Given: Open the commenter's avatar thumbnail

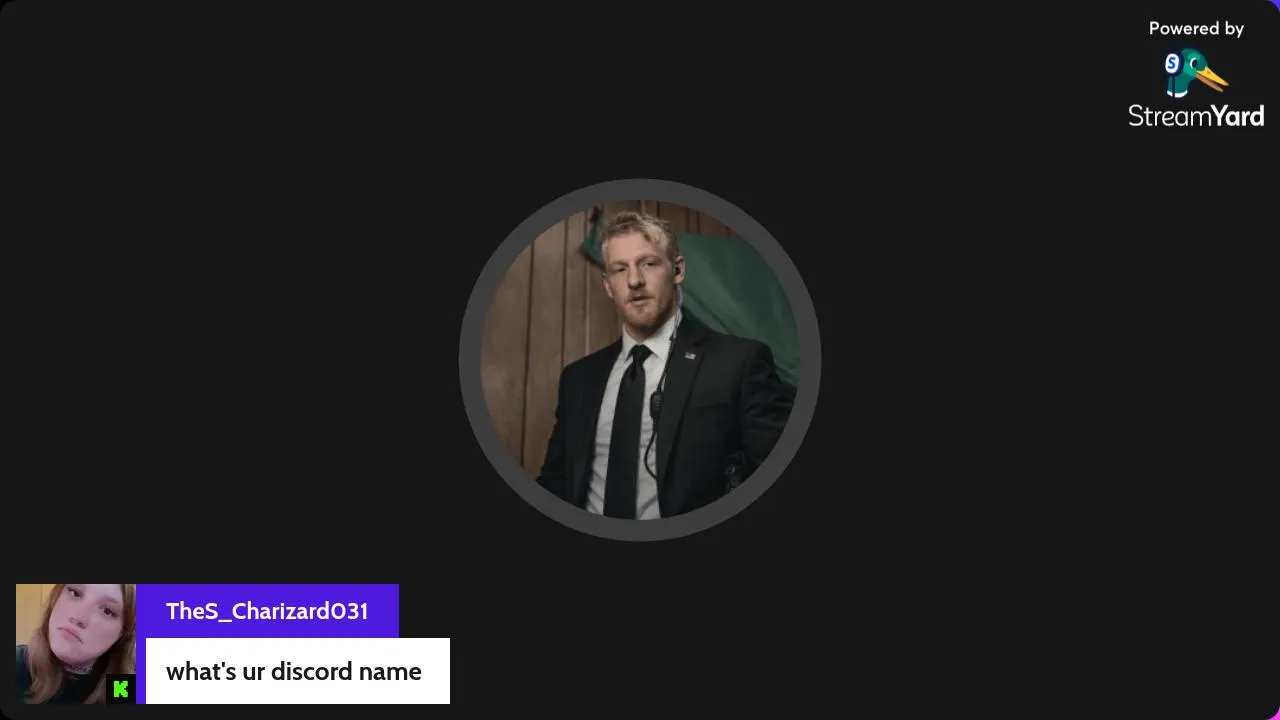Looking at the screenshot, I should pos(76,644).
